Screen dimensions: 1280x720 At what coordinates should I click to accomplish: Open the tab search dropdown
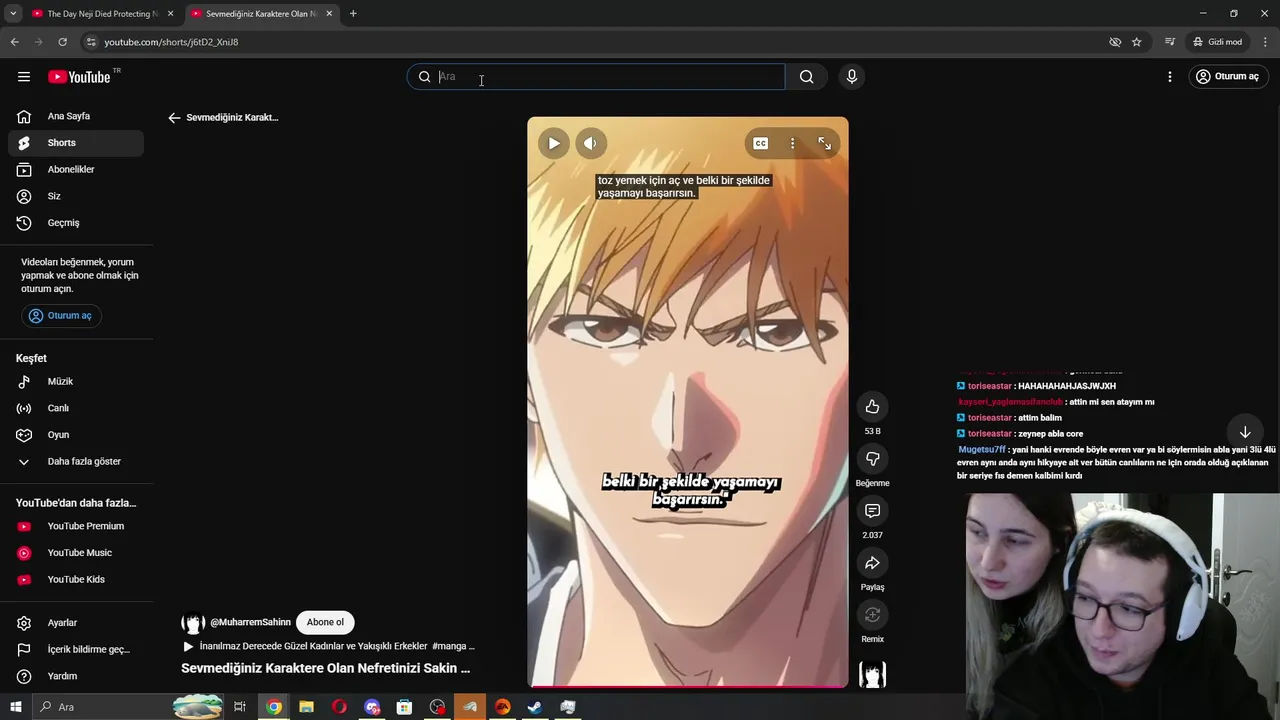click(13, 14)
